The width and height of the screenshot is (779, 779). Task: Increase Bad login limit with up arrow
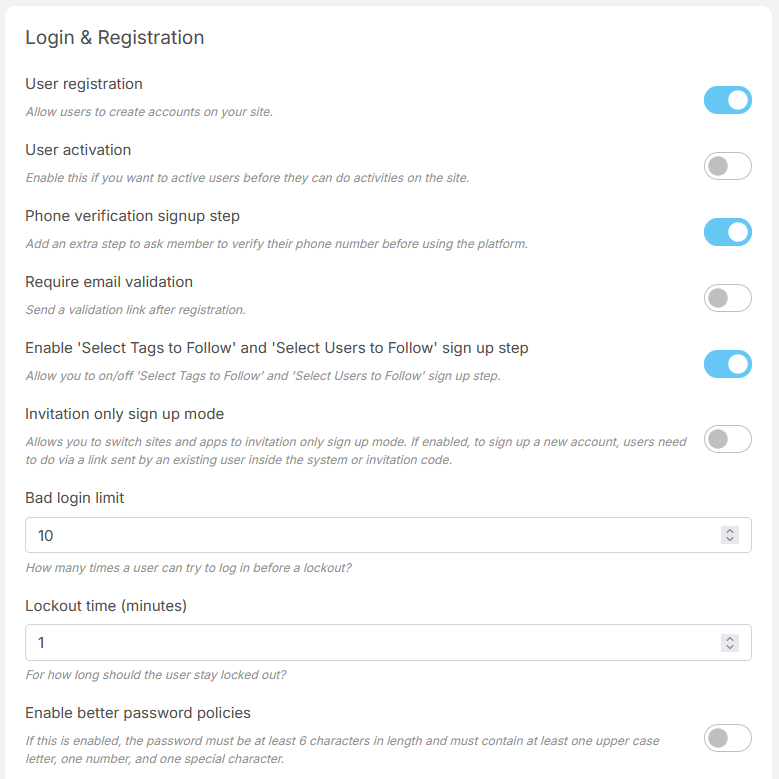[730, 531]
